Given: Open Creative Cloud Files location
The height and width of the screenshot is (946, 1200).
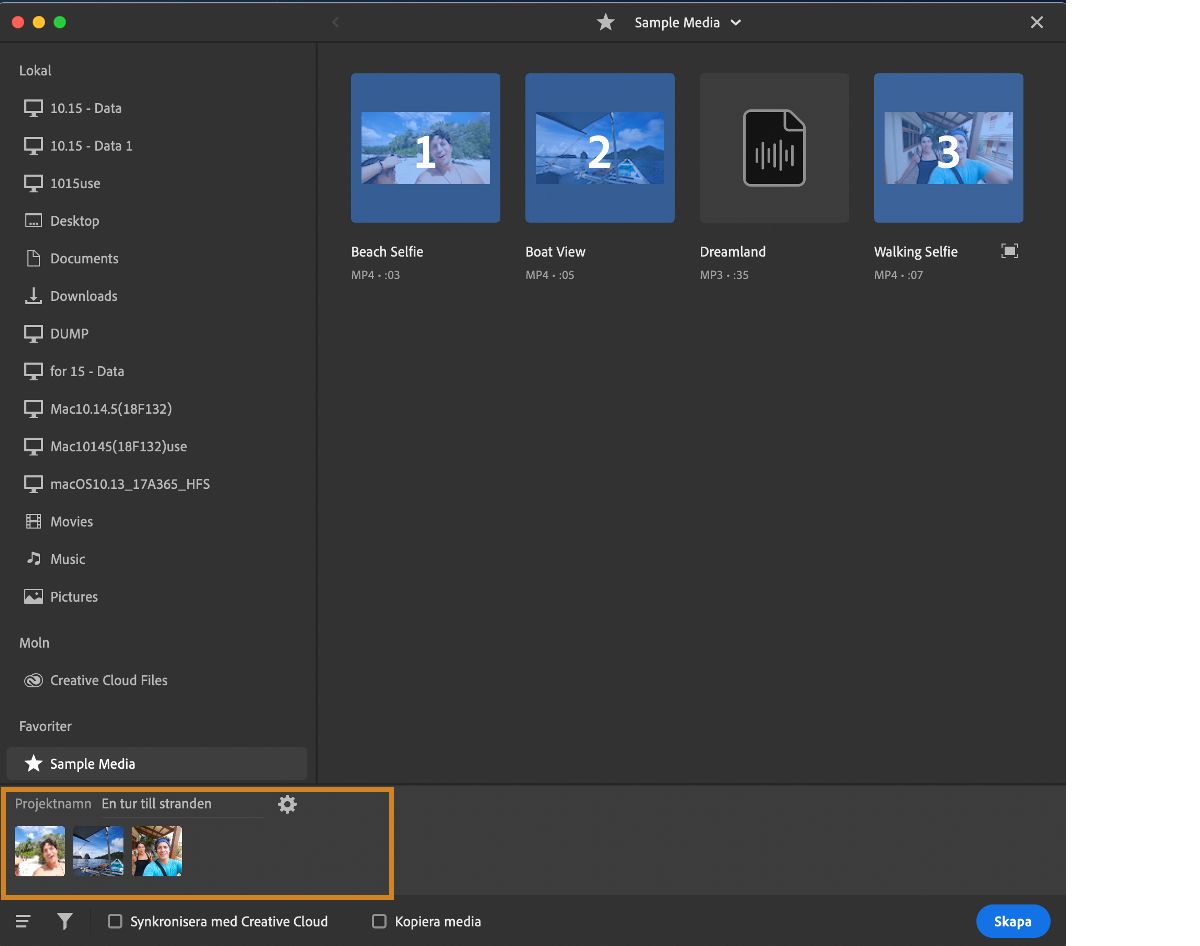Looking at the screenshot, I should (x=108, y=680).
